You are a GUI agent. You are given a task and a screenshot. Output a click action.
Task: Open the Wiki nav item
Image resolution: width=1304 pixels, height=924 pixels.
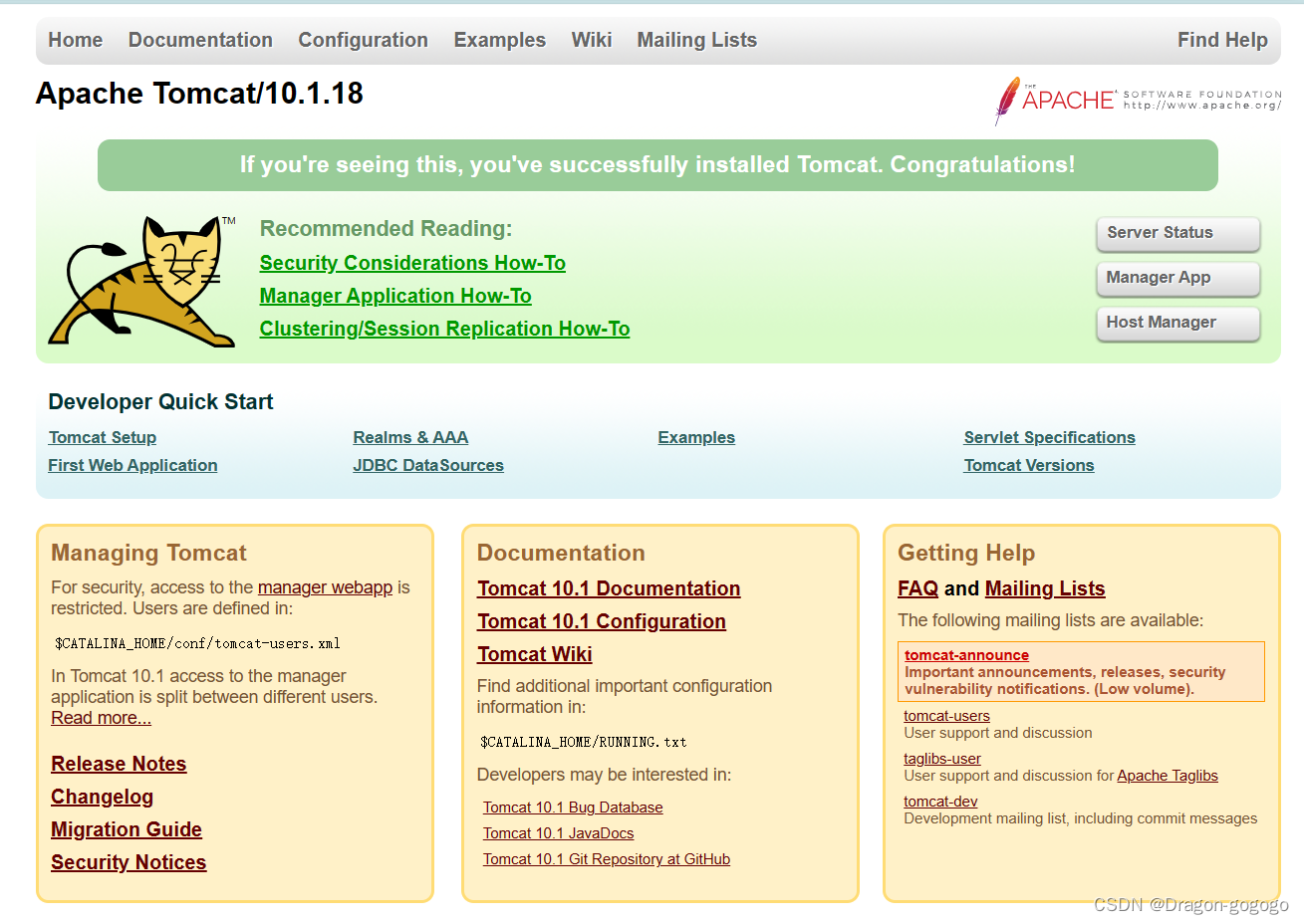click(x=592, y=40)
